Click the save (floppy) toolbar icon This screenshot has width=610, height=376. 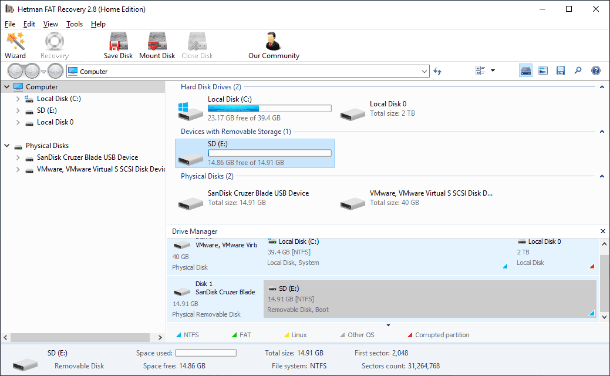pyautogui.click(x=561, y=71)
